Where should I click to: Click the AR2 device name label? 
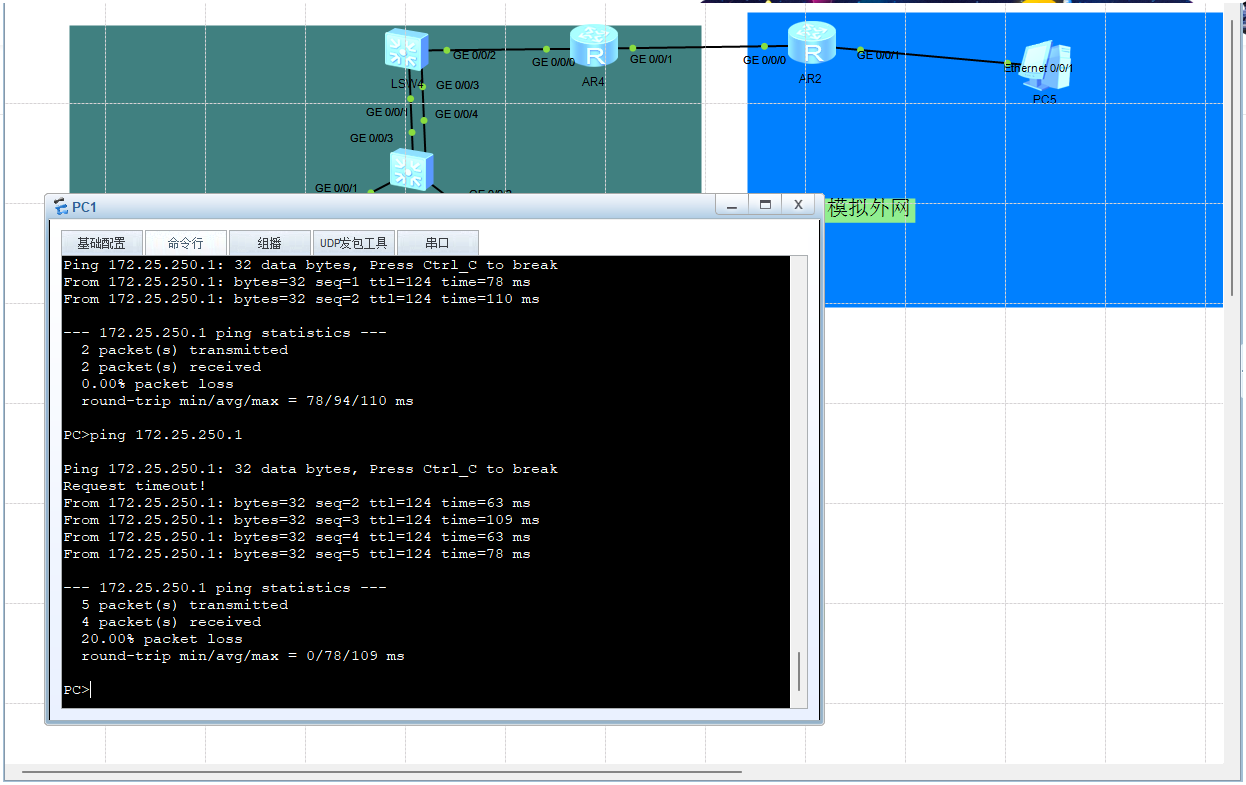(x=810, y=78)
